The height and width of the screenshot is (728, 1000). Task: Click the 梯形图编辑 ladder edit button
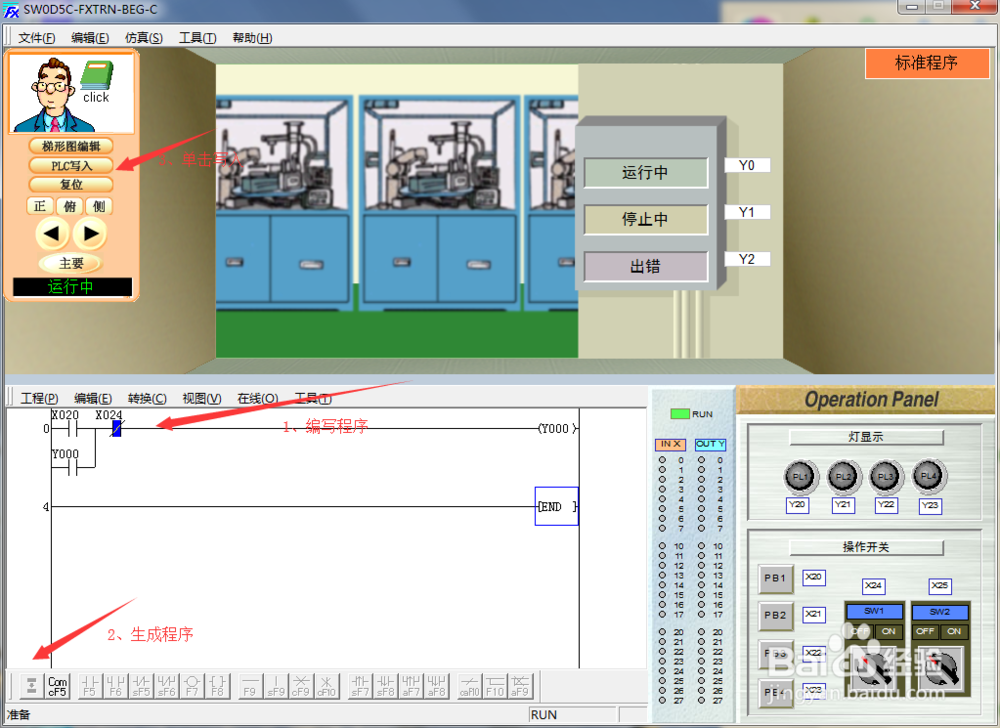tap(71, 146)
